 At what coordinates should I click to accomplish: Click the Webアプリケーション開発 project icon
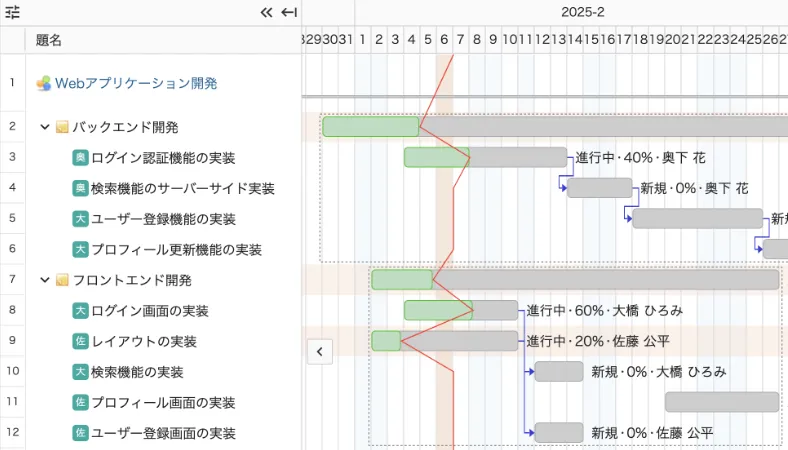[x=43, y=84]
